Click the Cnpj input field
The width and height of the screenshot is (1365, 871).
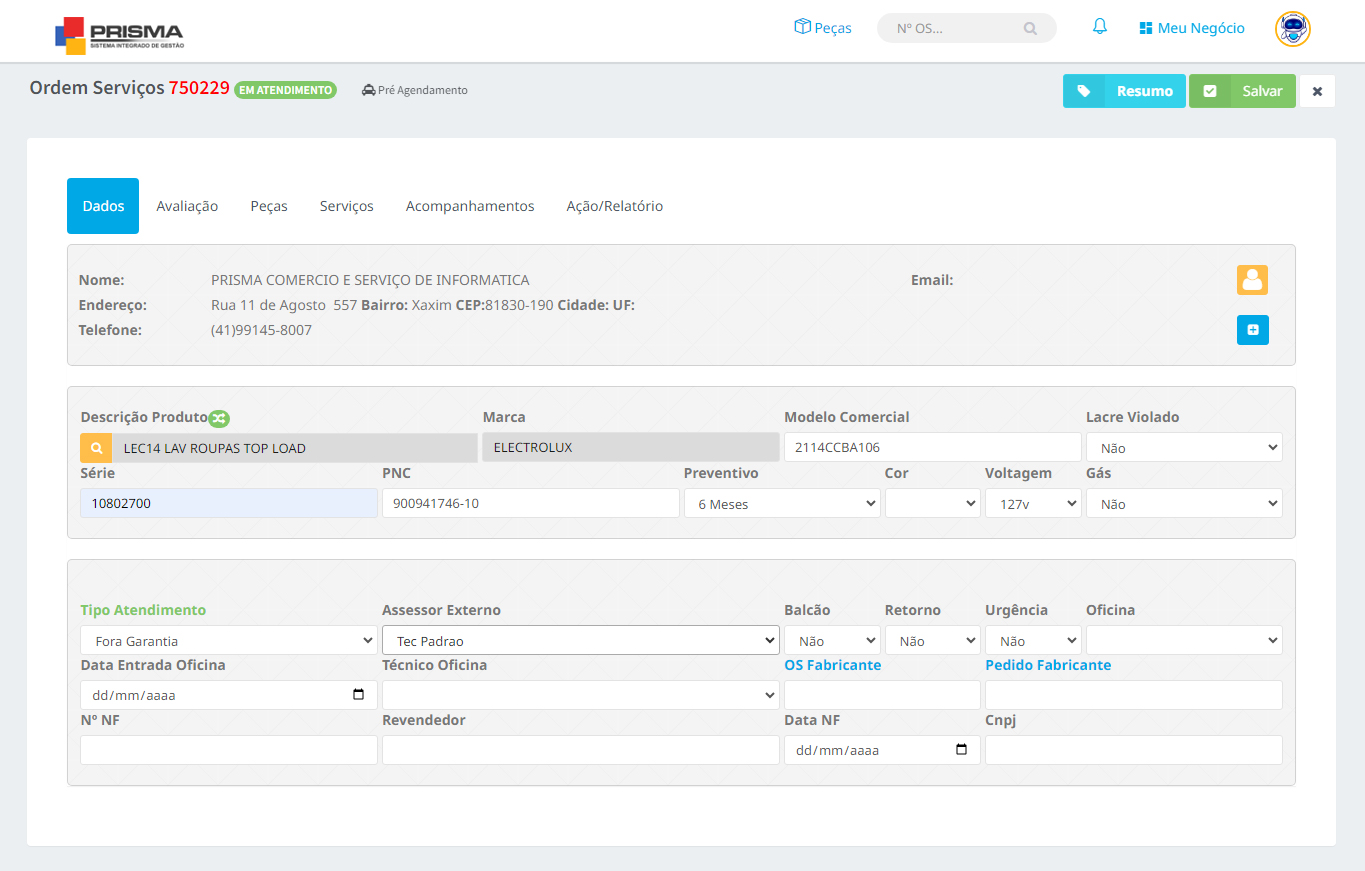[1134, 750]
